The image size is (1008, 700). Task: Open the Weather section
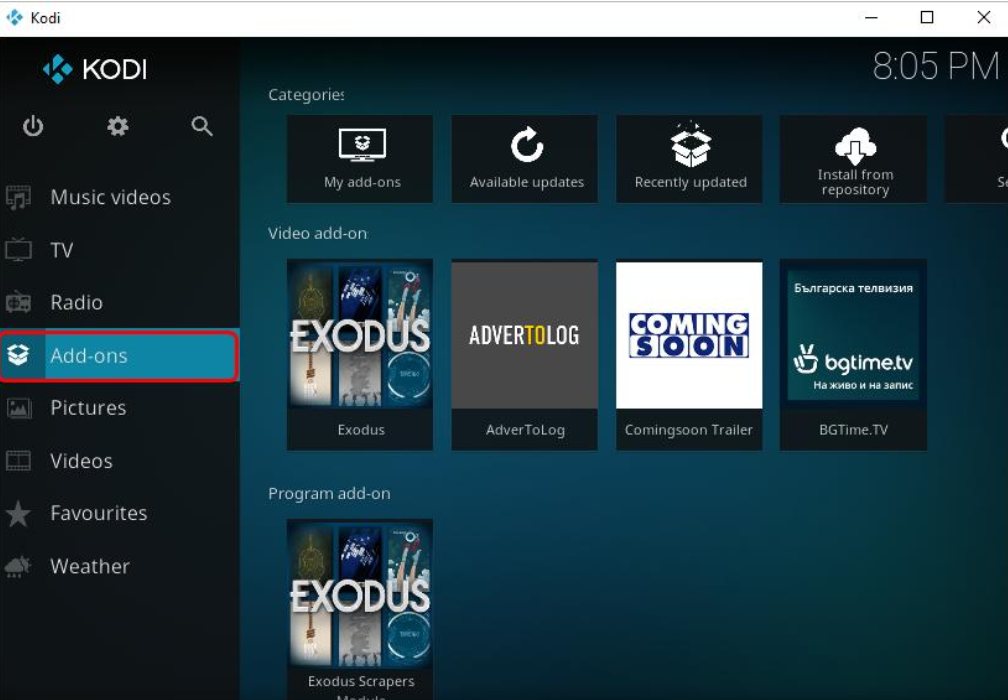[x=90, y=566]
